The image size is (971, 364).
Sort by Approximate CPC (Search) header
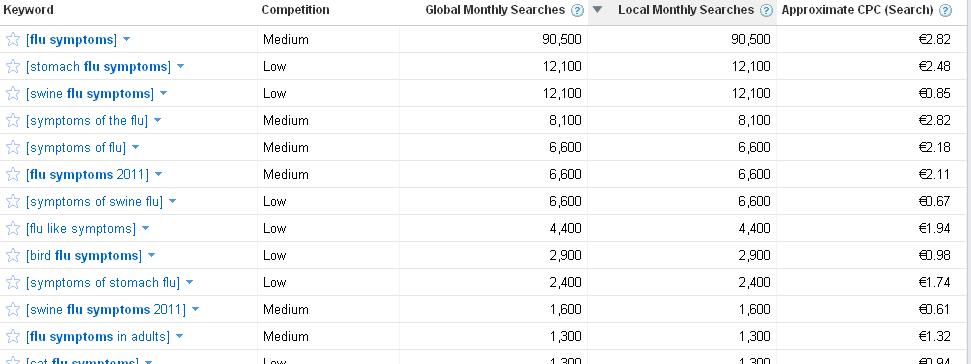pos(857,10)
